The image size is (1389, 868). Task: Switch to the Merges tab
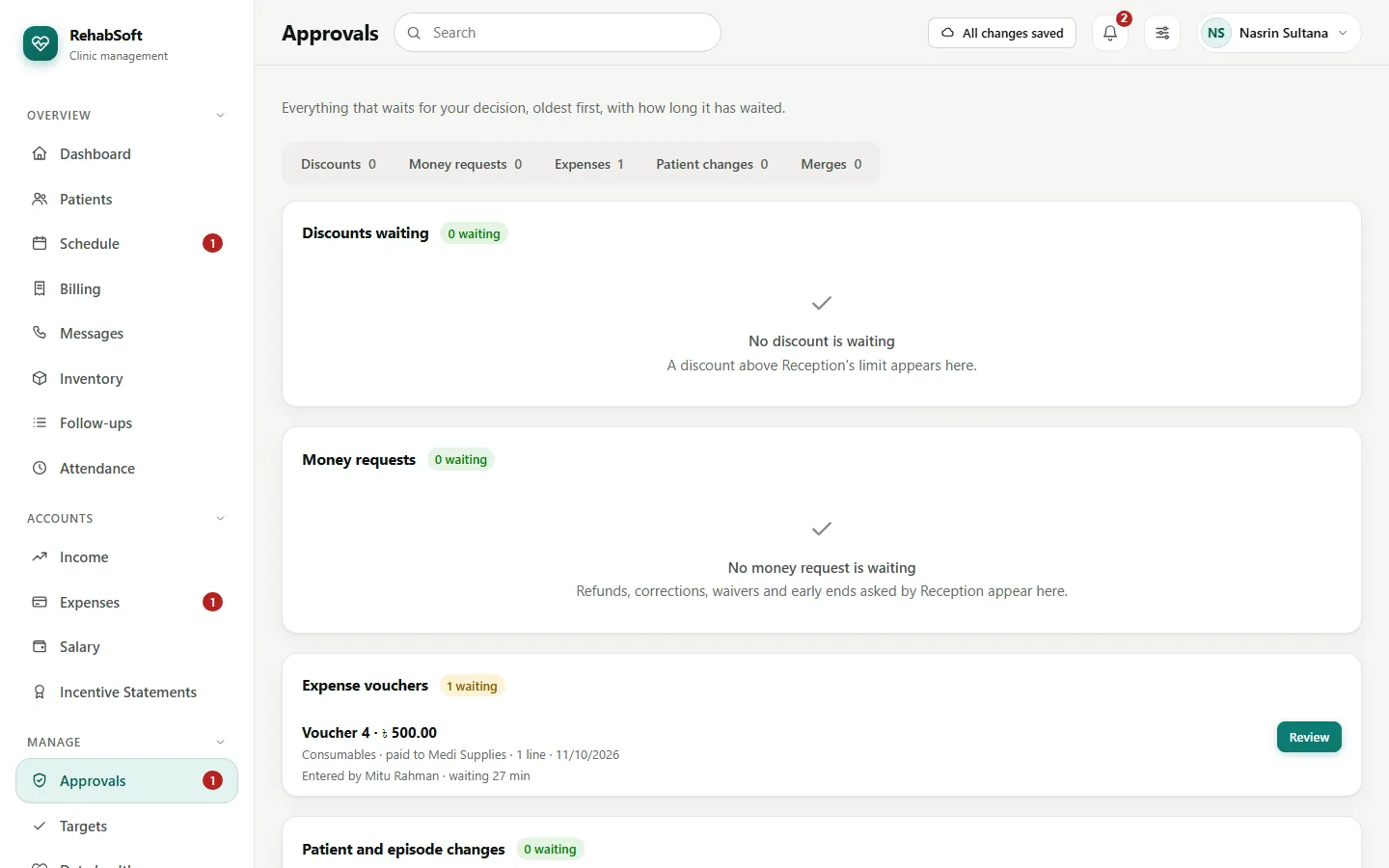pos(831,164)
